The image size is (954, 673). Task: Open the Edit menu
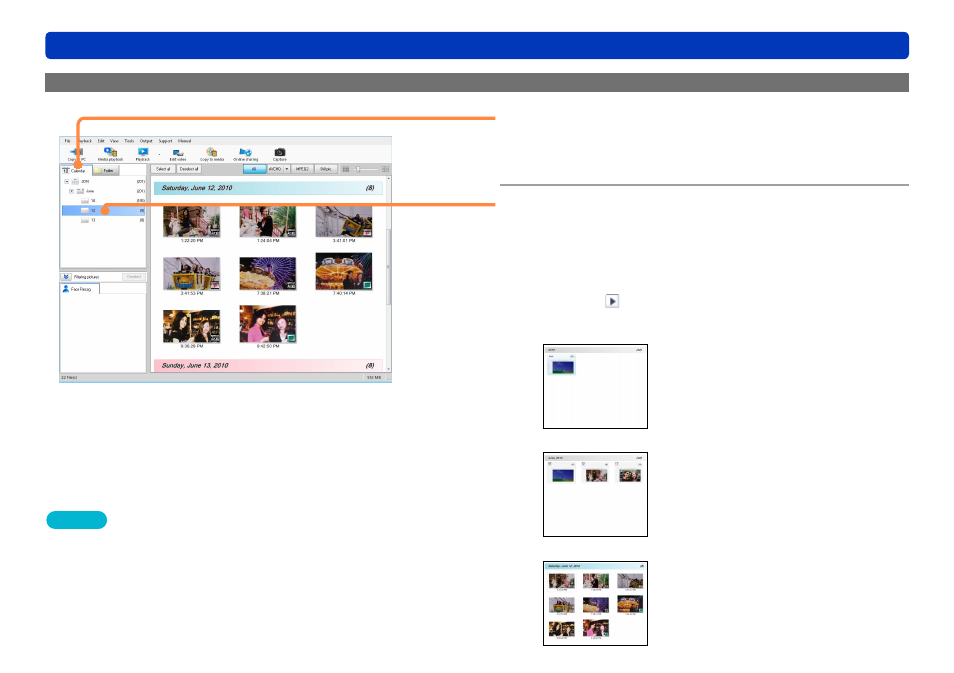pos(101,141)
